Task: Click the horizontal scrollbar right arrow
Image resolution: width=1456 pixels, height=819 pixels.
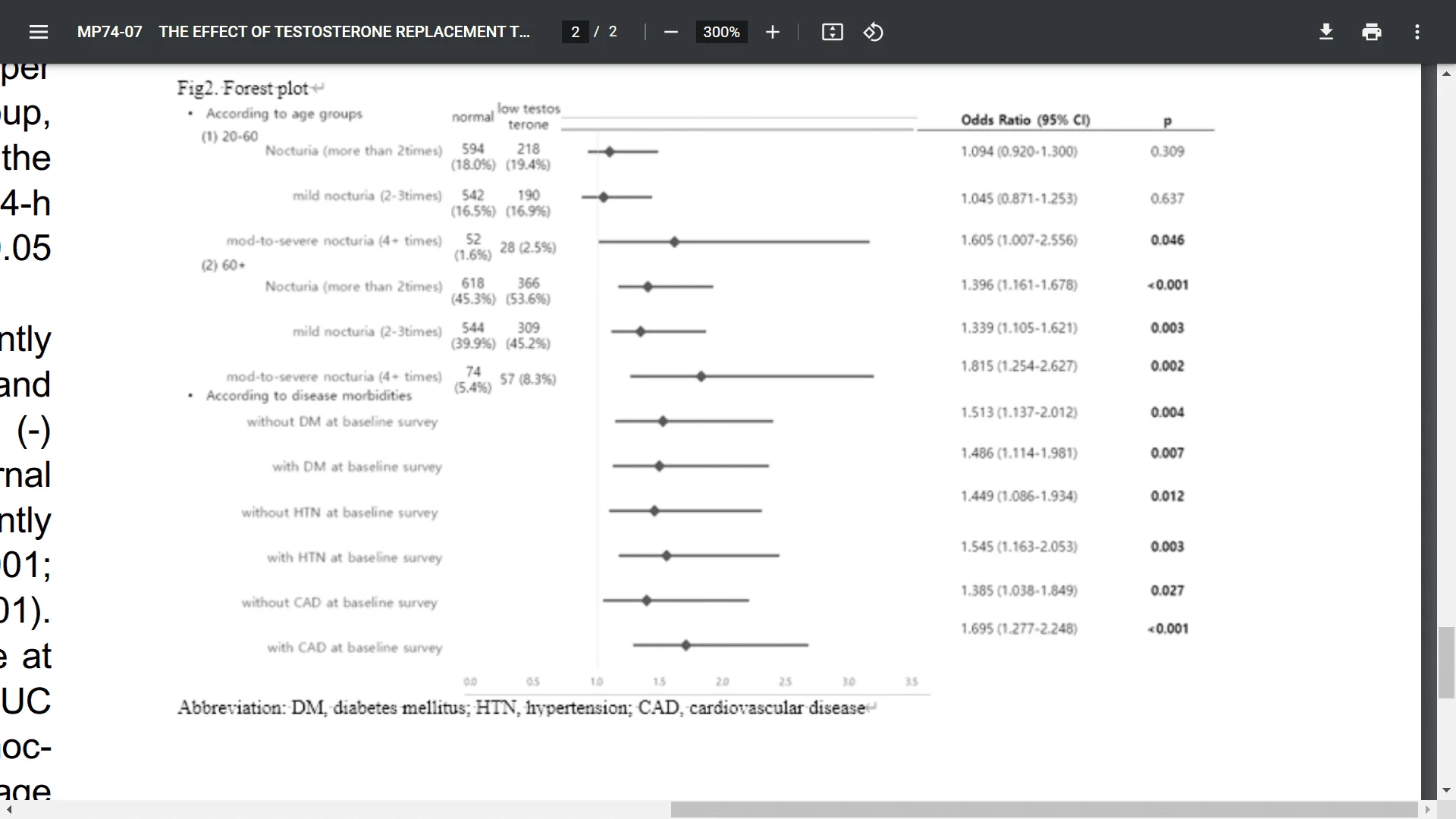Action: point(1428,810)
